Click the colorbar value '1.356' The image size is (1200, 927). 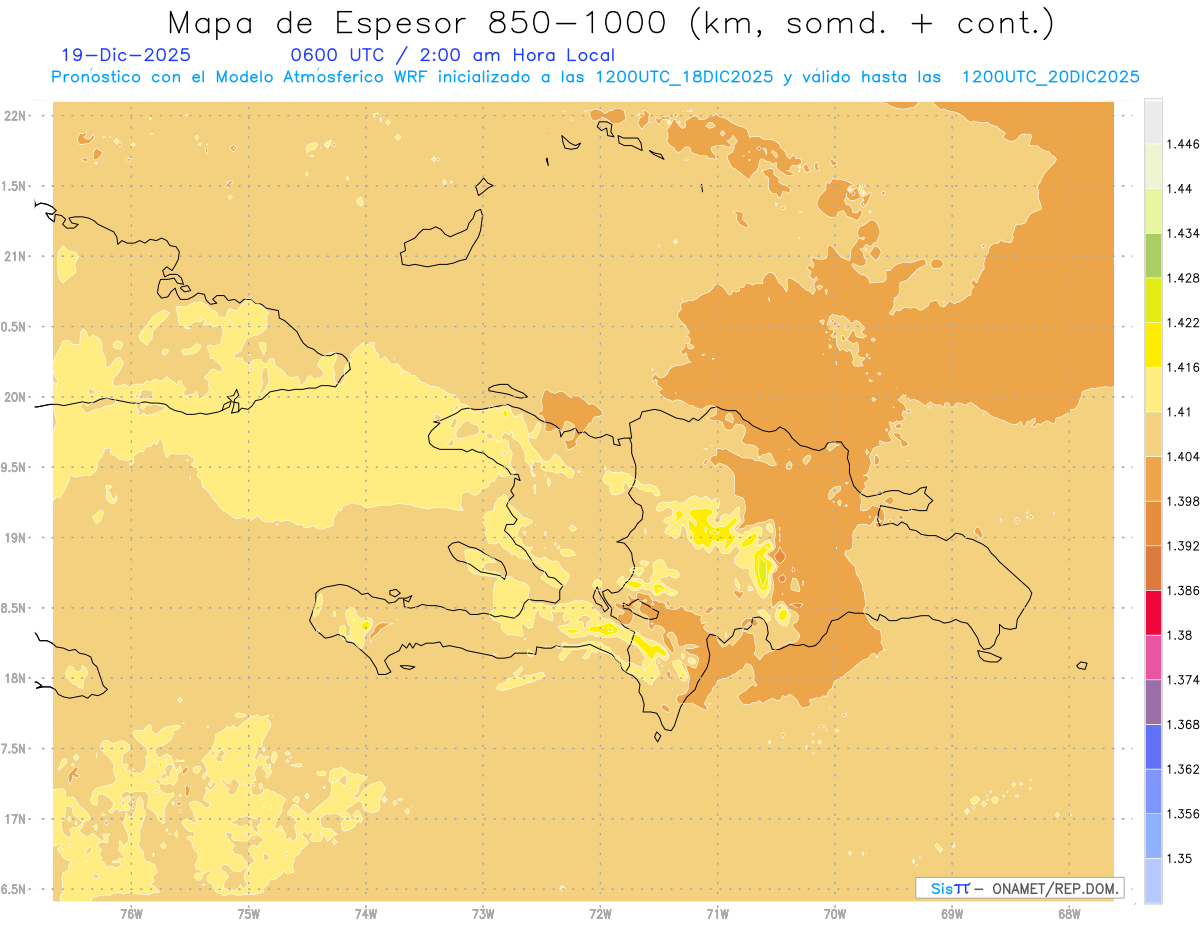[1184, 814]
